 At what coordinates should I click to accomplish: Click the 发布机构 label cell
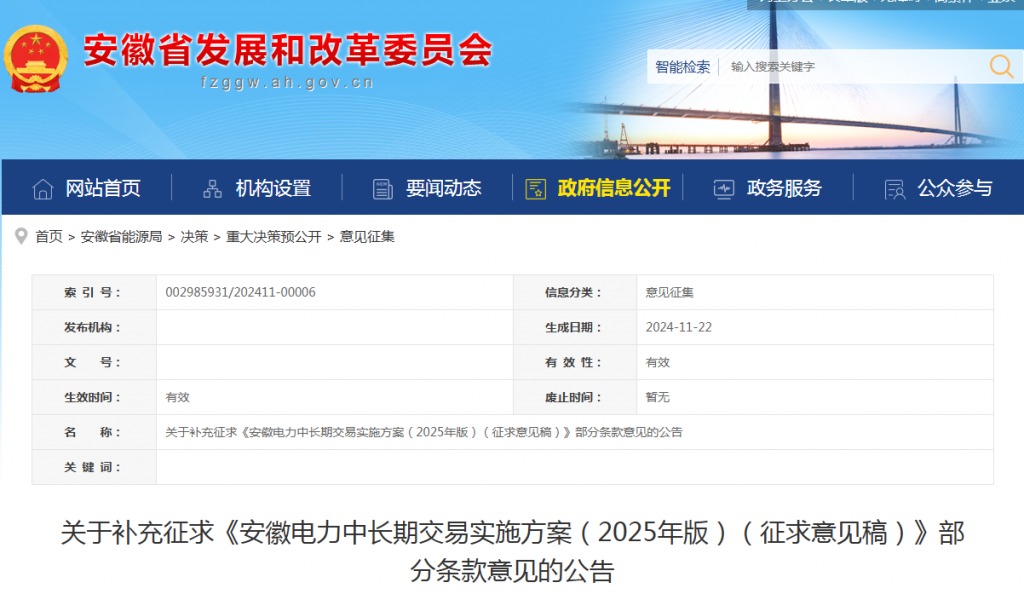[x=94, y=328]
